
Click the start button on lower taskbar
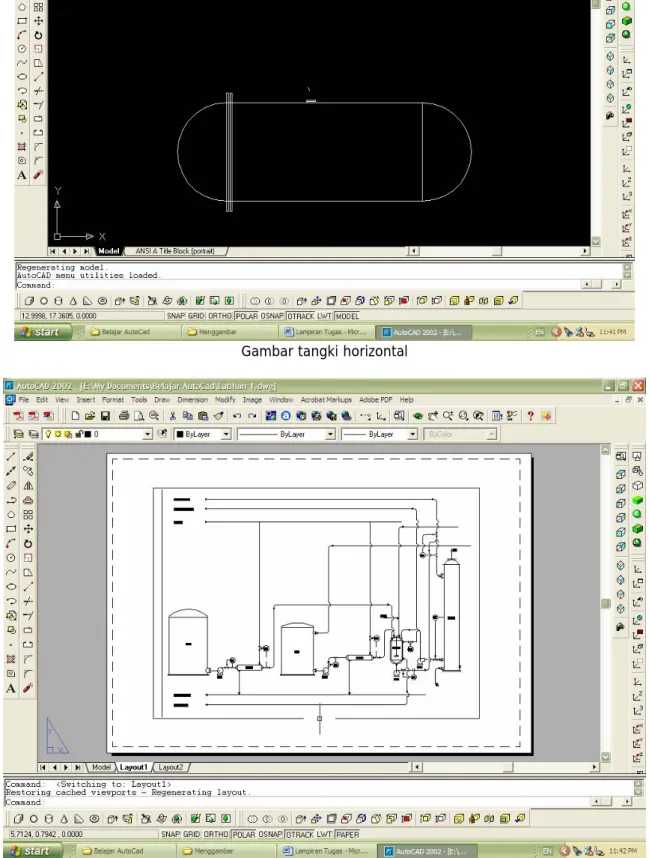(34, 851)
